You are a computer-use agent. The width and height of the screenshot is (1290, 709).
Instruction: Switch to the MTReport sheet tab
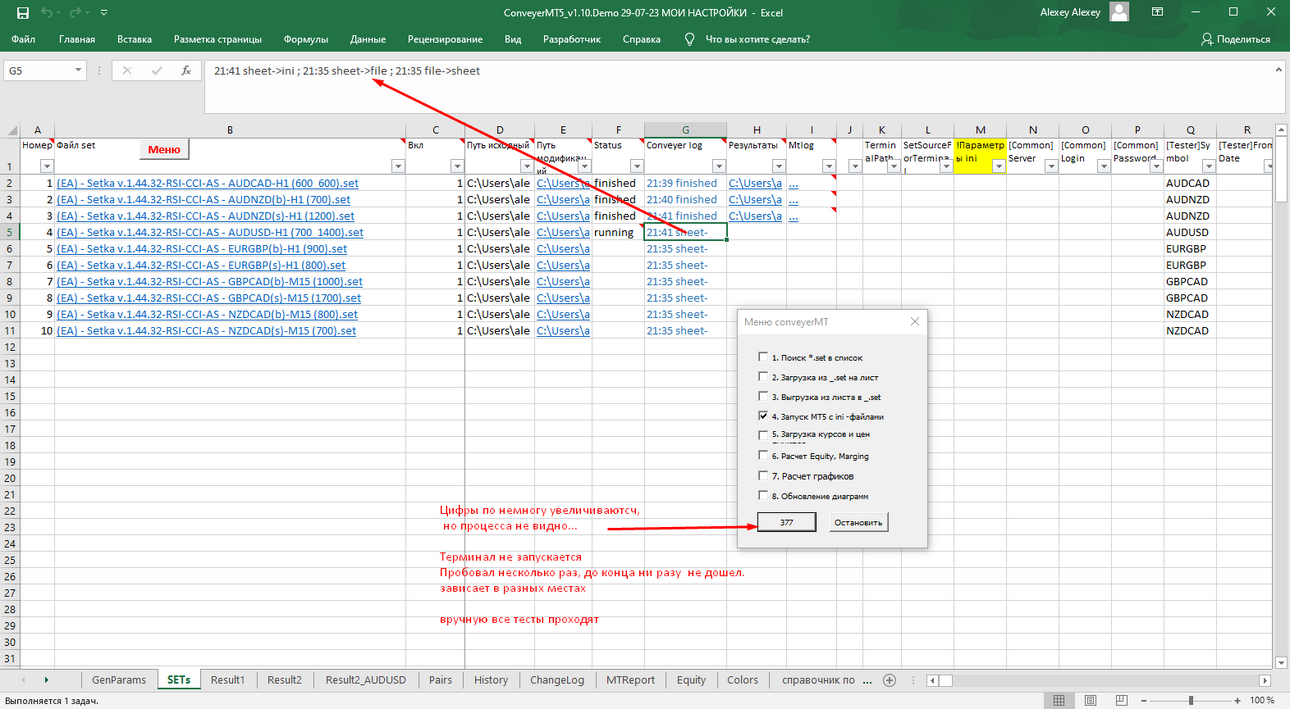coord(631,680)
